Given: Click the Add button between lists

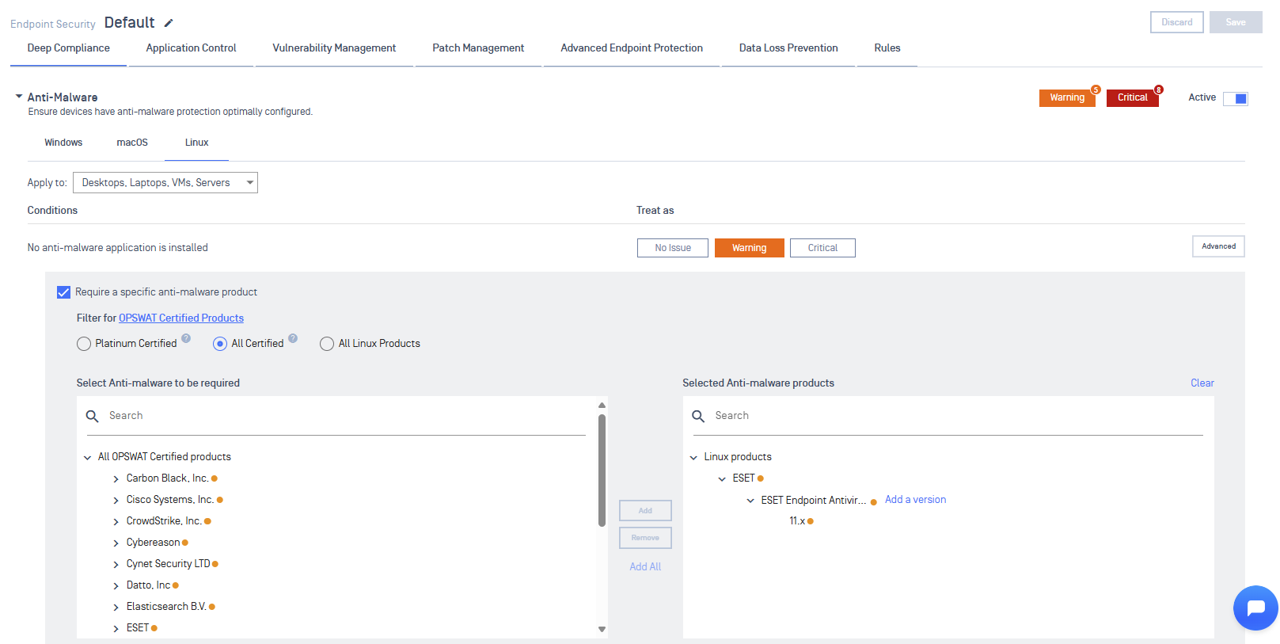Looking at the screenshot, I should pyautogui.click(x=645, y=511).
